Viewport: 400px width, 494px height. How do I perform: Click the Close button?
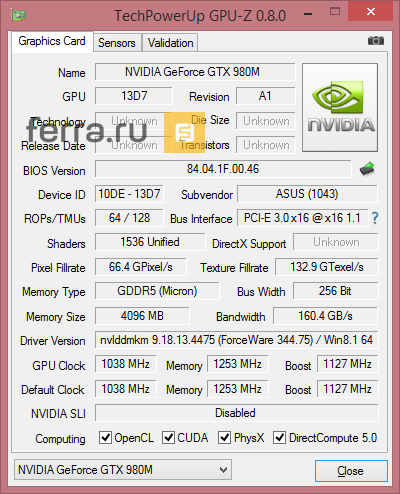coord(351,471)
